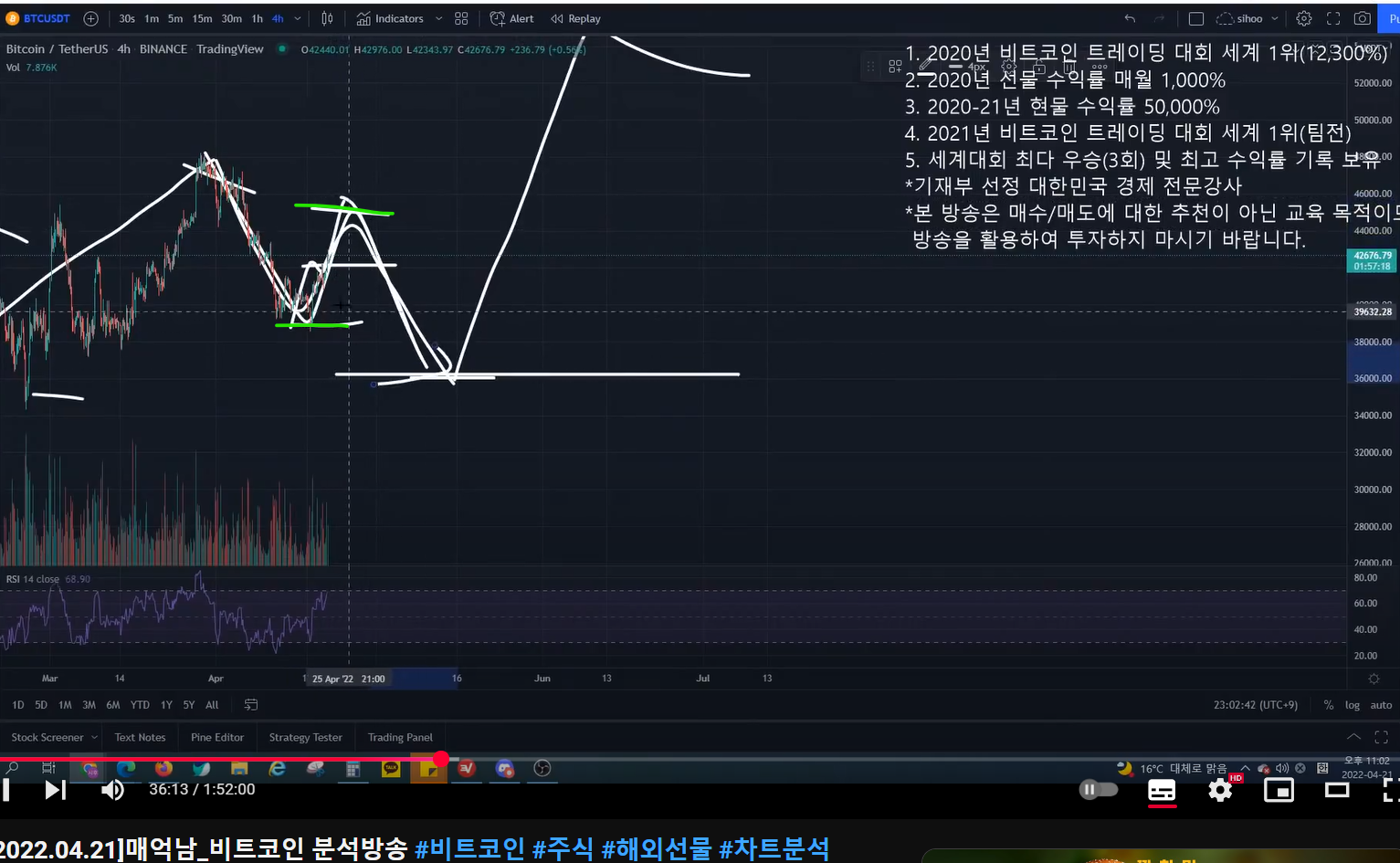Screen dimensions: 1400x863
Task: Create an Alert
Action: click(x=512, y=18)
